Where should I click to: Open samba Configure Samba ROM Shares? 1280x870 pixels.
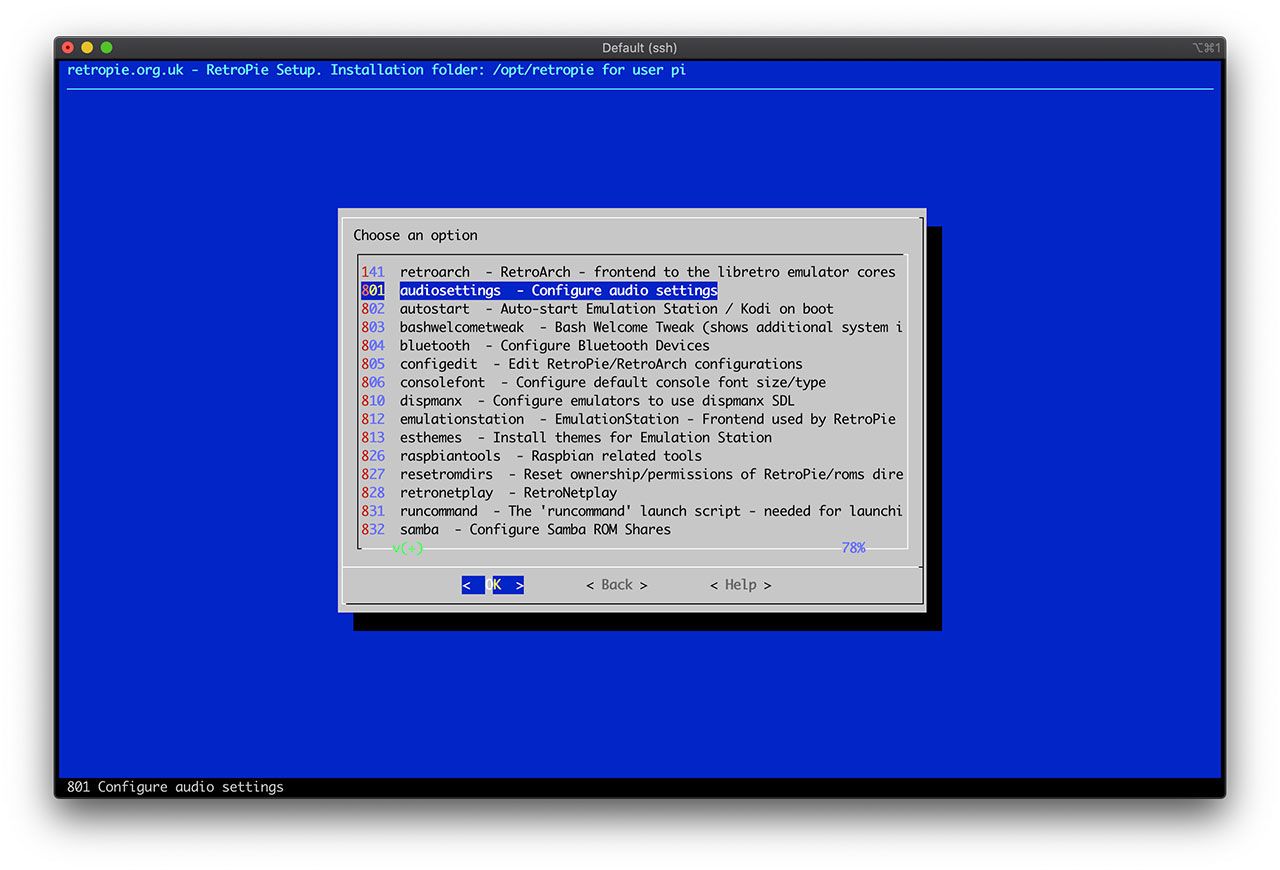point(535,529)
